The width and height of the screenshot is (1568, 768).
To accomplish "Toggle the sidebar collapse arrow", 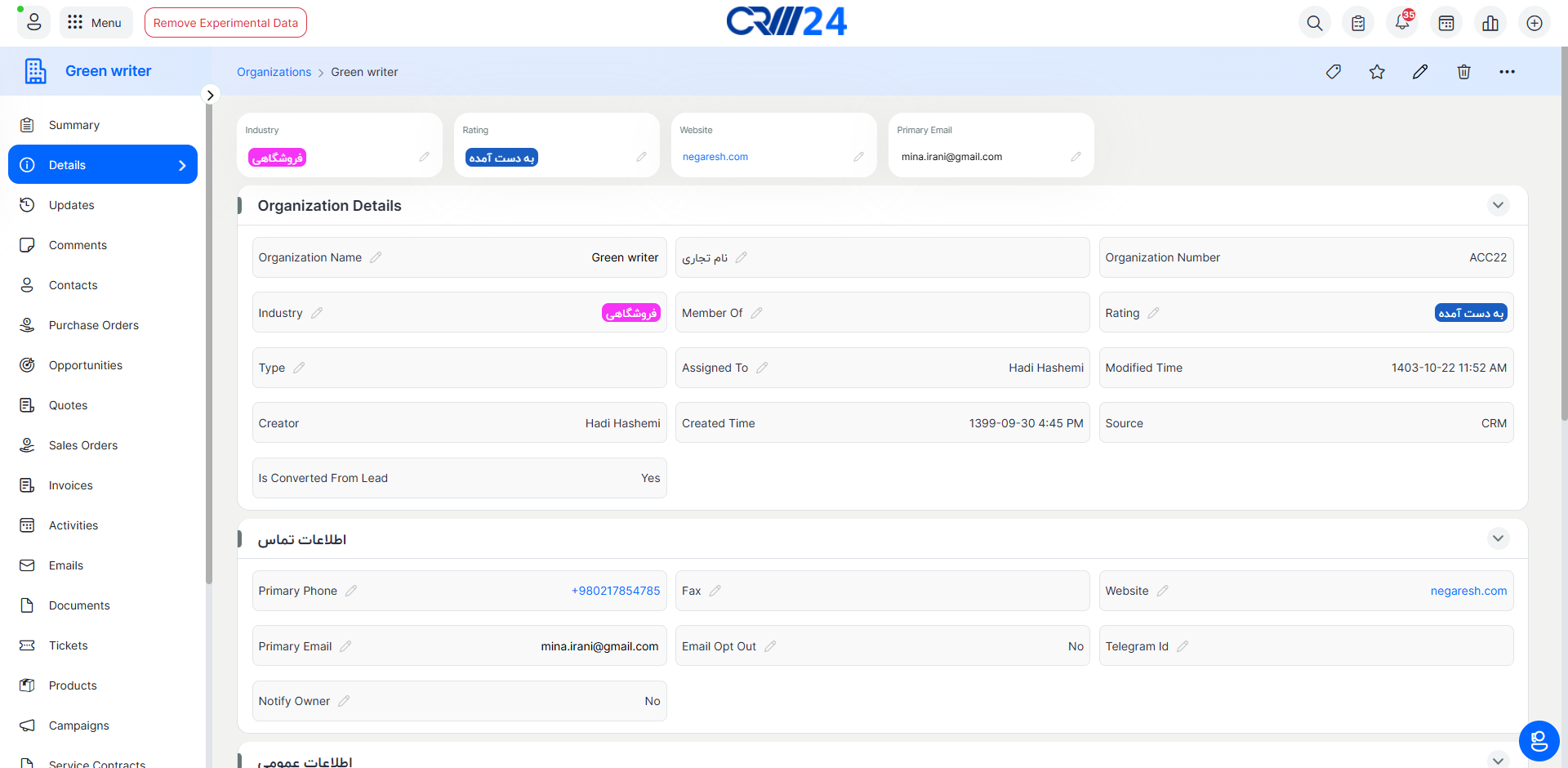I will pos(210,95).
